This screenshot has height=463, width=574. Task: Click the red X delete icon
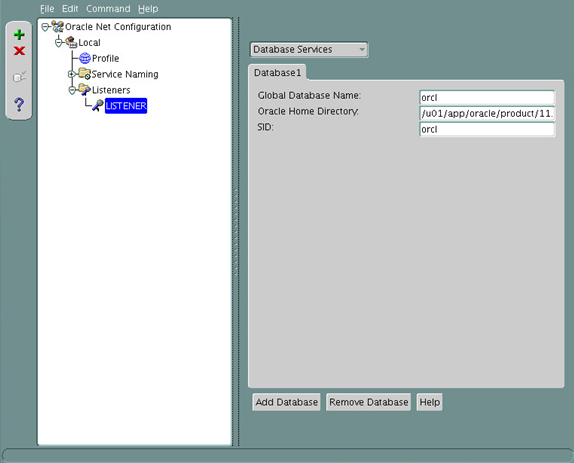19,51
